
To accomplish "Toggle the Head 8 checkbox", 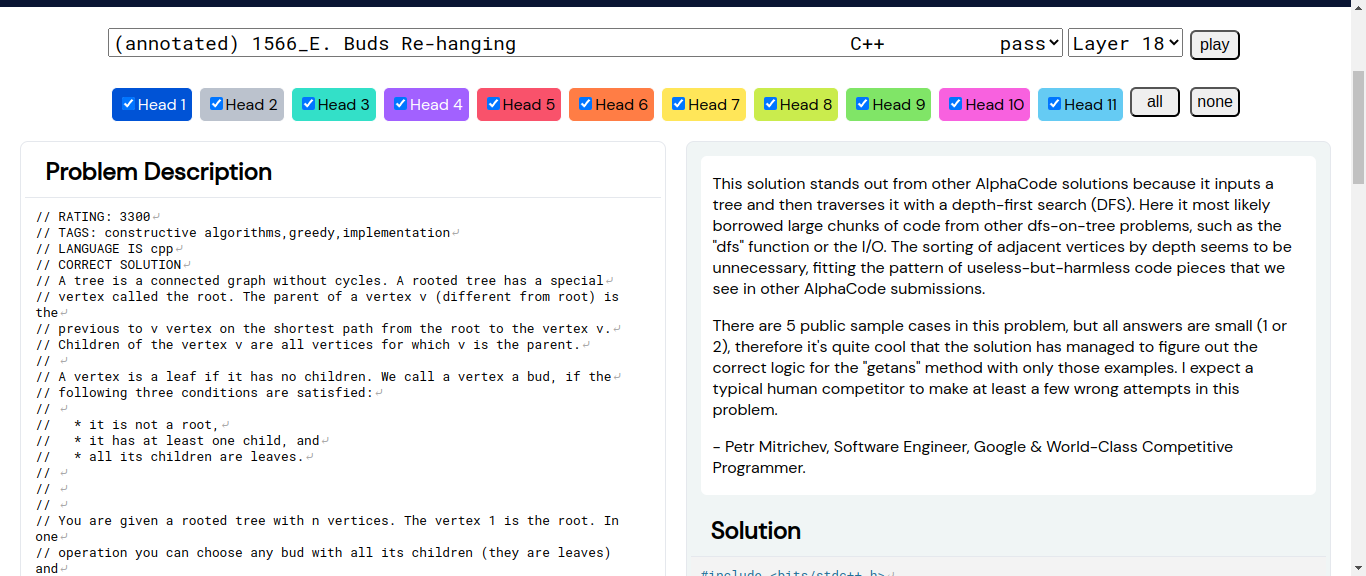I will point(770,104).
